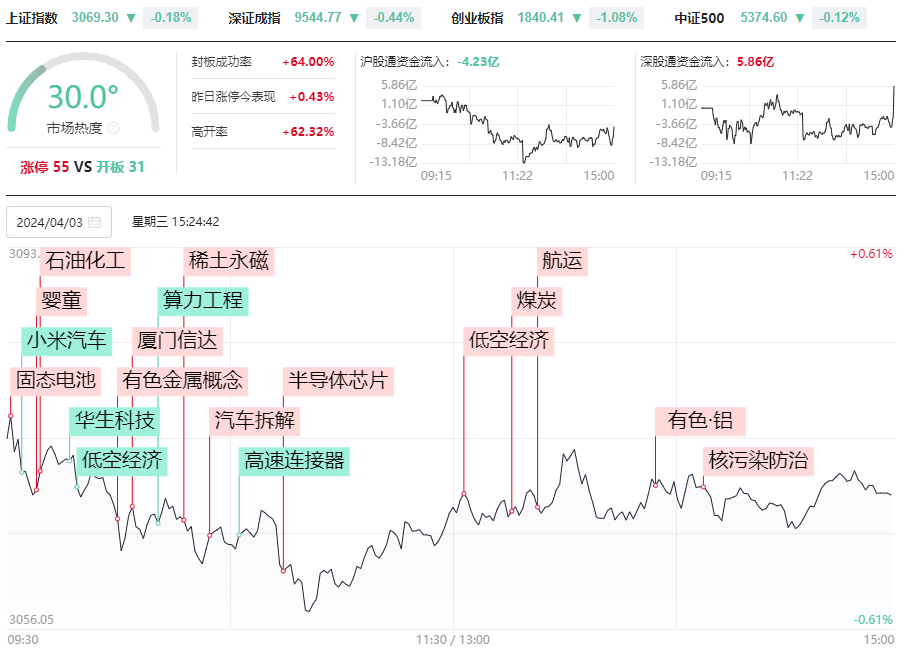Viewport: 911px width, 660px height.
Task: Click the 涨停 55 count text
Action: pos(45,167)
